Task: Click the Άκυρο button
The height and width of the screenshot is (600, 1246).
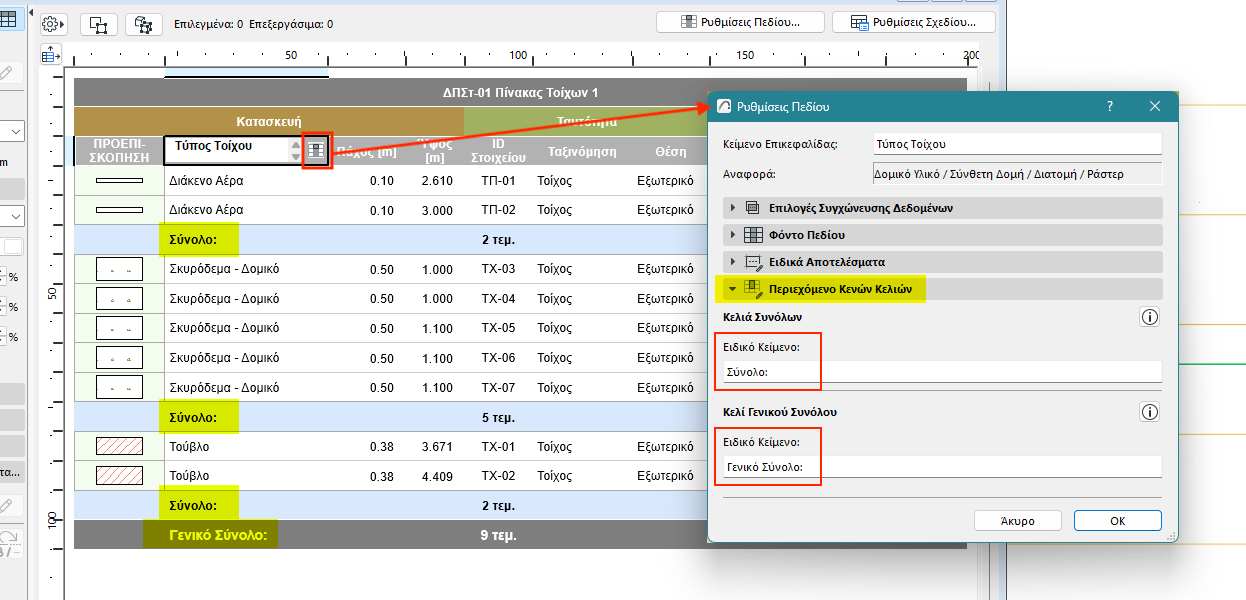Action: click(x=1017, y=521)
